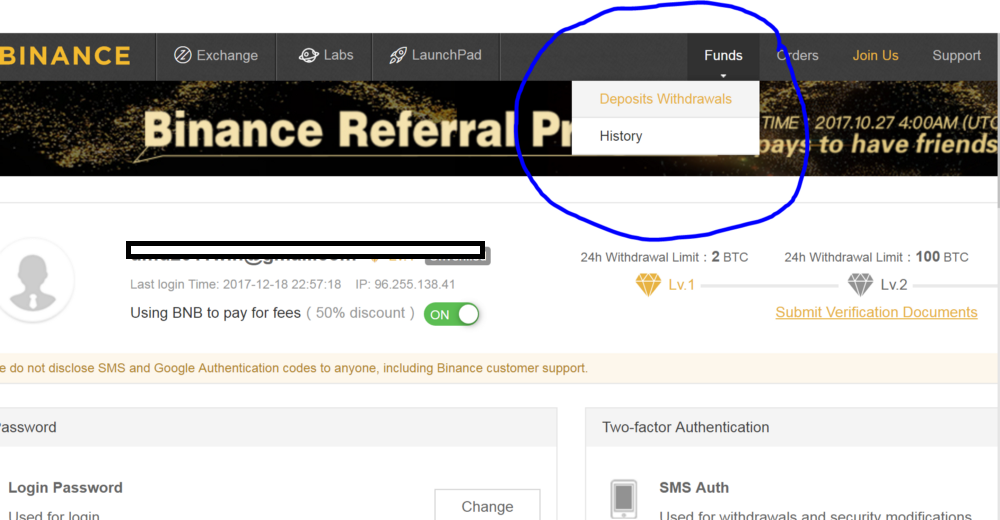This screenshot has width=1000, height=520.
Task: Click the Lv.2 level label
Action: click(893, 285)
